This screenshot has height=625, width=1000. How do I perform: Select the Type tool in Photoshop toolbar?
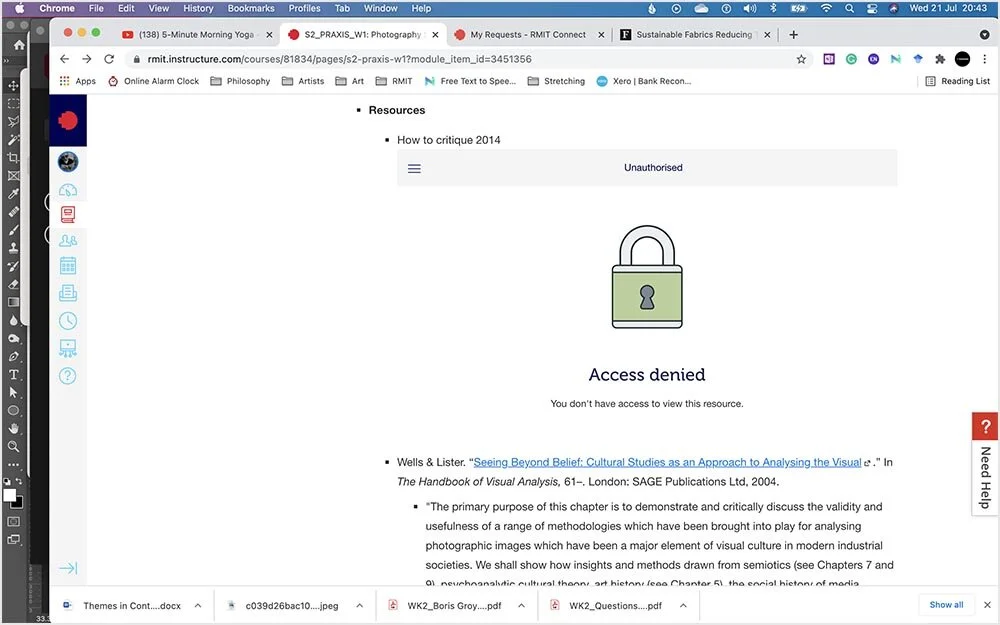(13, 374)
